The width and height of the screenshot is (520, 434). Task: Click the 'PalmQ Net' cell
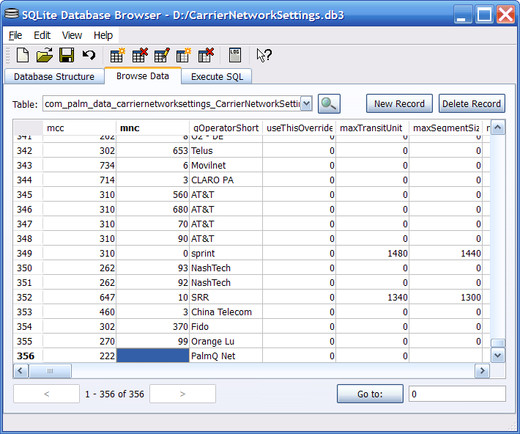pyautogui.click(x=226, y=356)
